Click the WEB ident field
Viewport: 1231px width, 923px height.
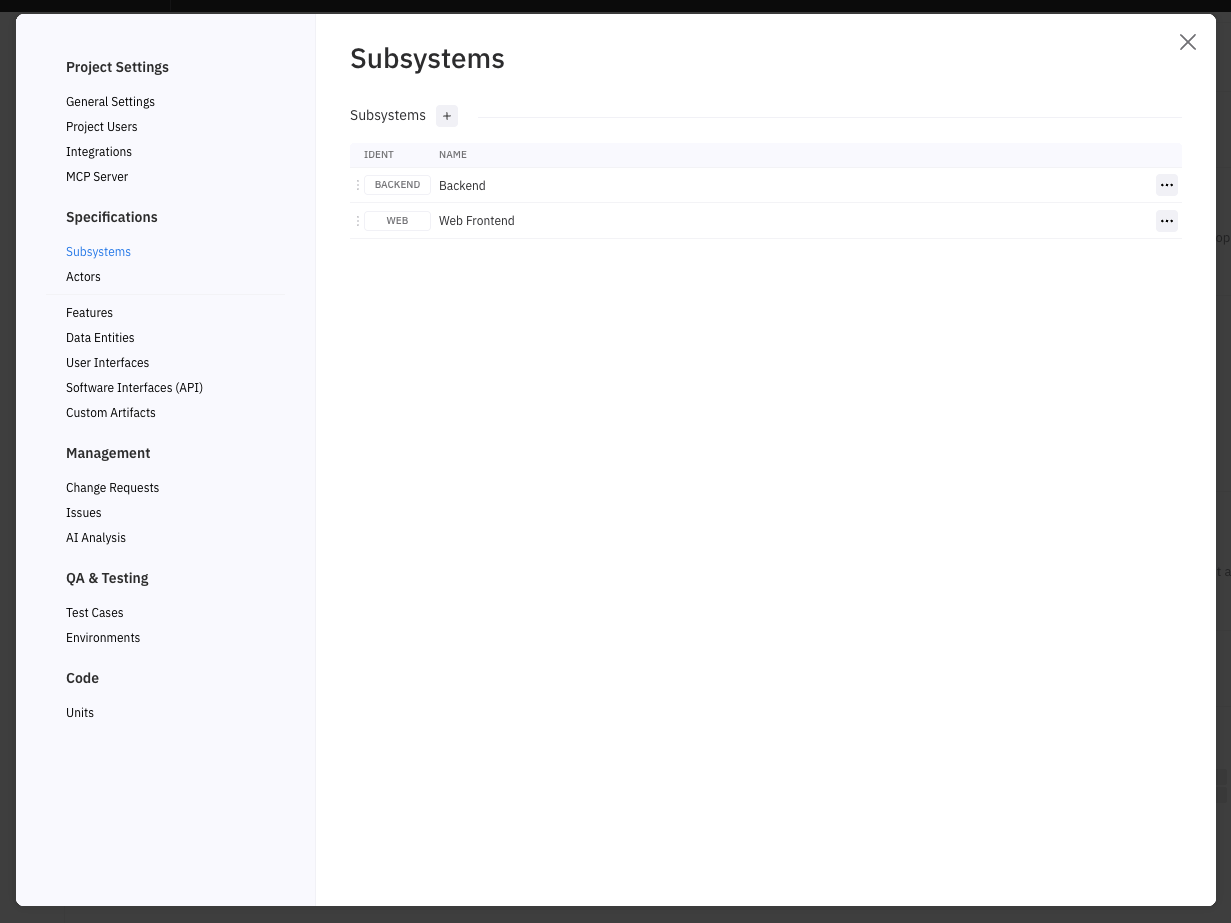pyautogui.click(x=397, y=221)
